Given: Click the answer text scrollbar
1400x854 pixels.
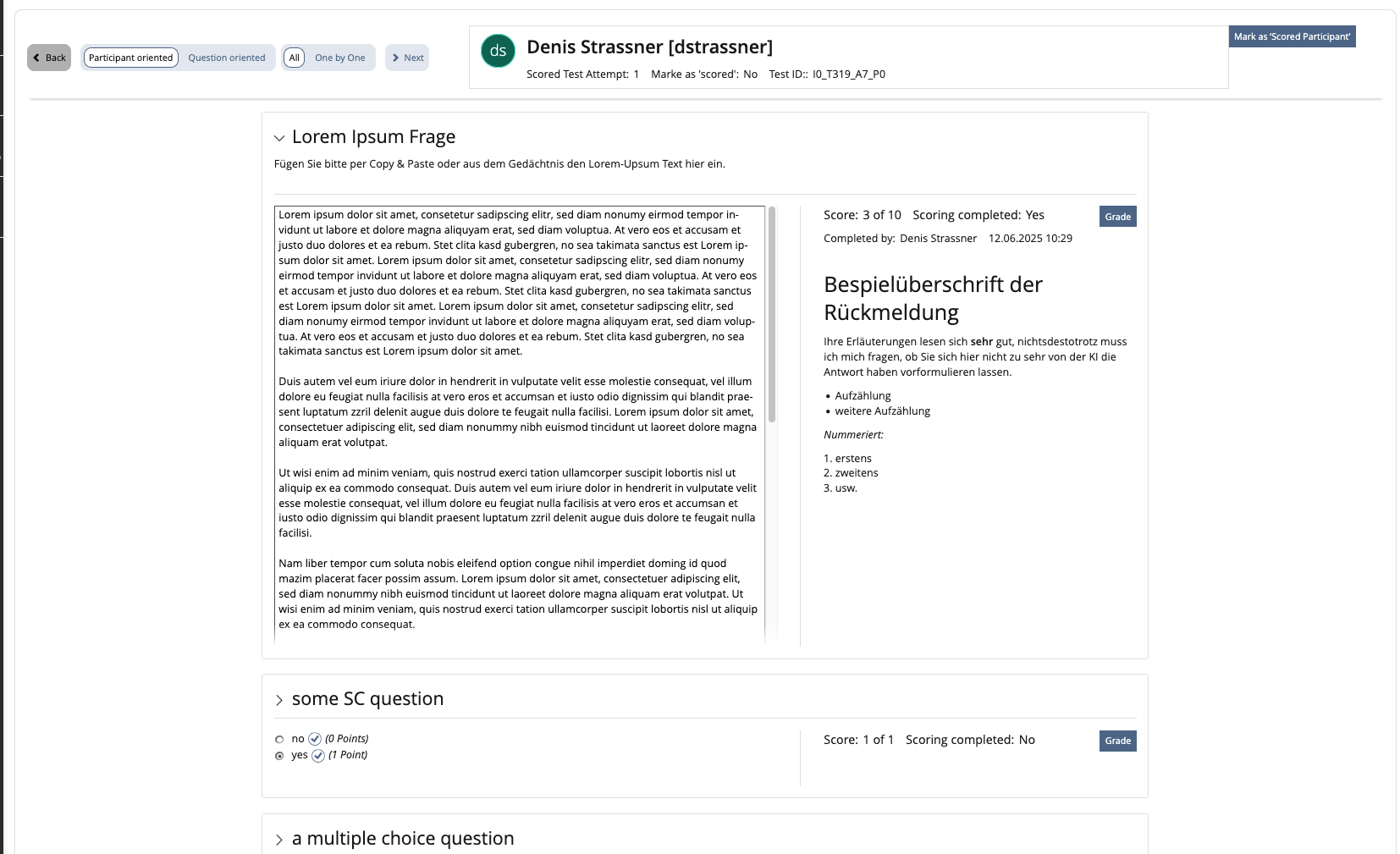Looking at the screenshot, I should pyautogui.click(x=772, y=315).
